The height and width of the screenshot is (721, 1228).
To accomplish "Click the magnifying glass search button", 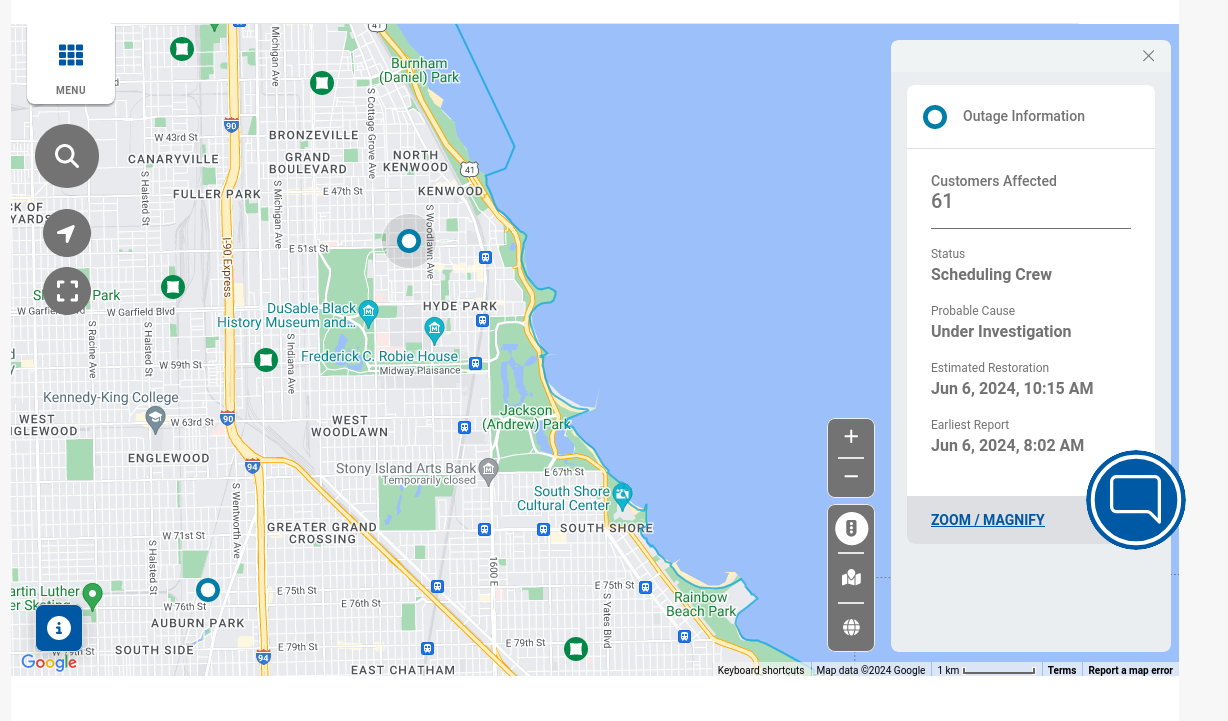I will [67, 156].
